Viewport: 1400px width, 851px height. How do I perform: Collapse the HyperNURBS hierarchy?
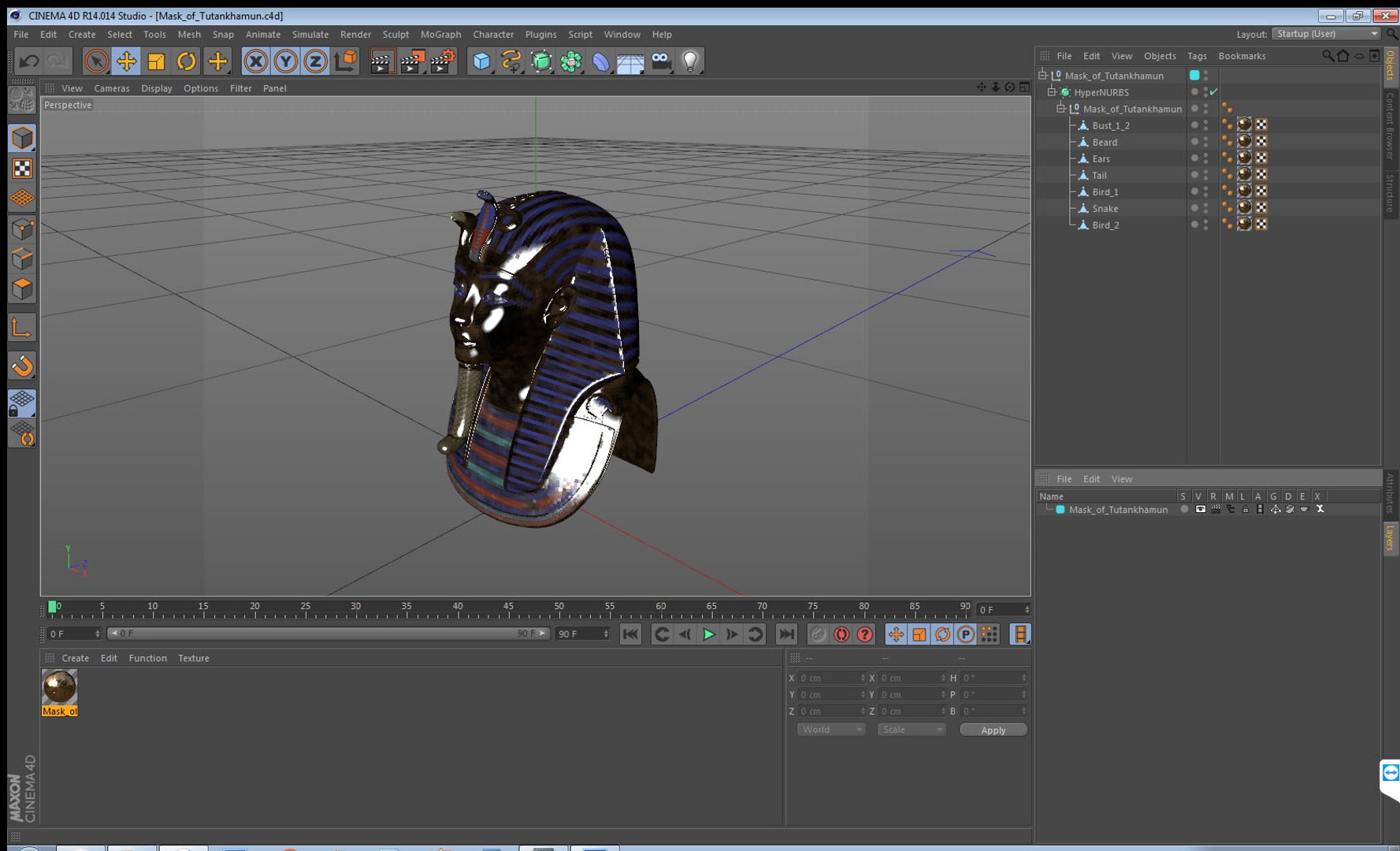coord(1052,91)
